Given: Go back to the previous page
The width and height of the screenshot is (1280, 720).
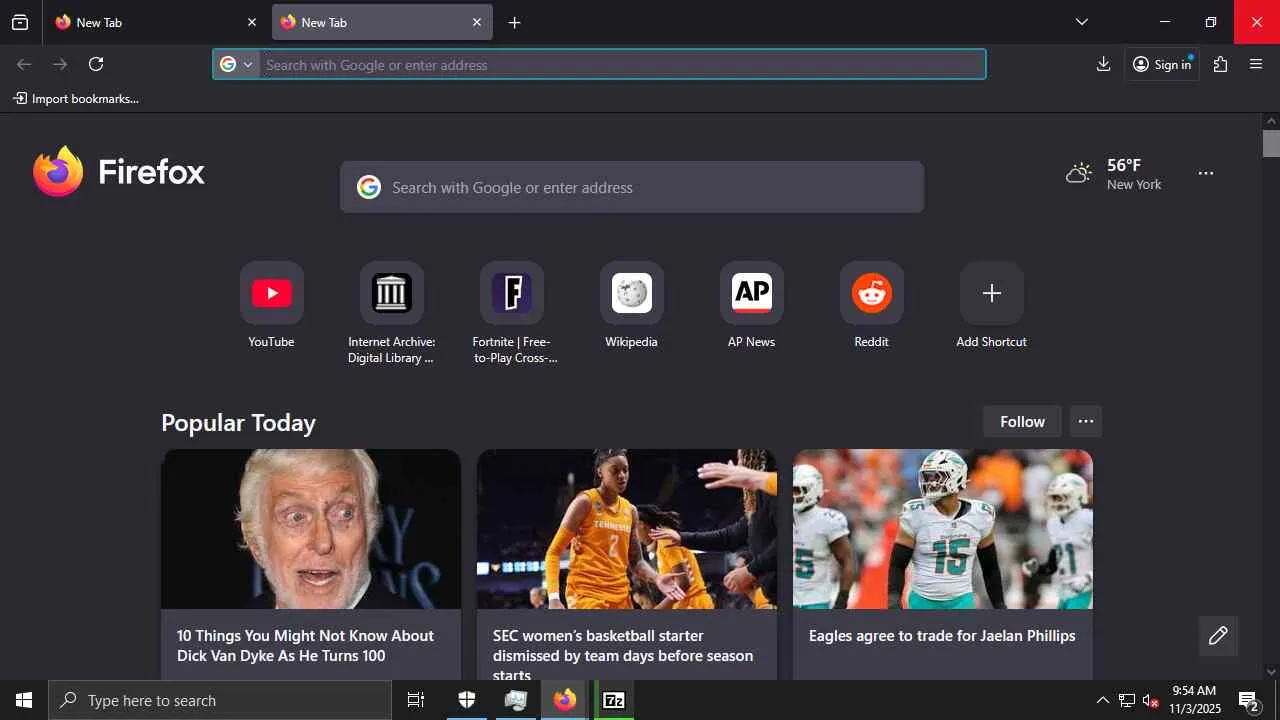Looking at the screenshot, I should coord(24,64).
